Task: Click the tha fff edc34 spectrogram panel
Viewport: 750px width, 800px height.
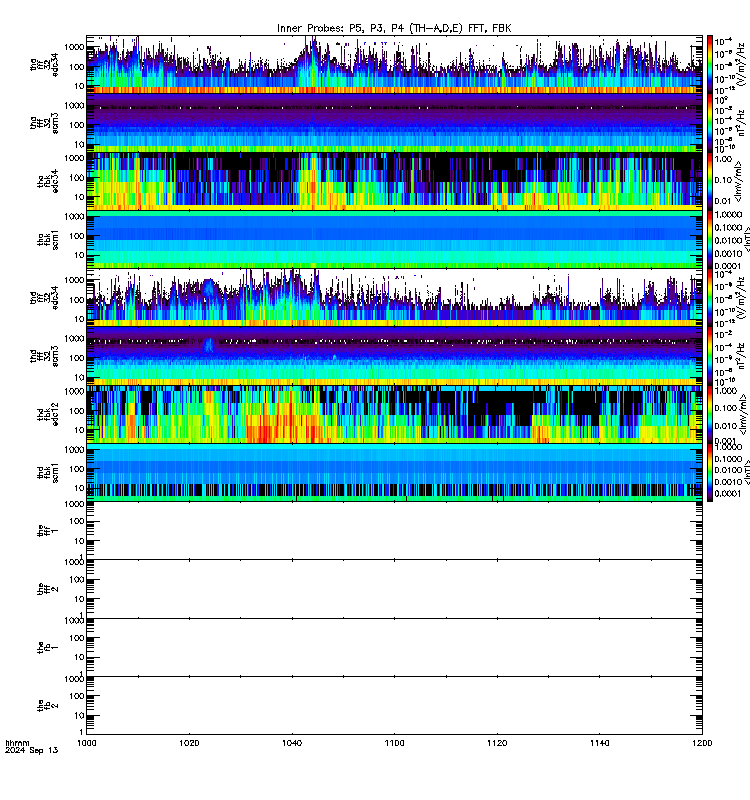Action: pos(394,64)
